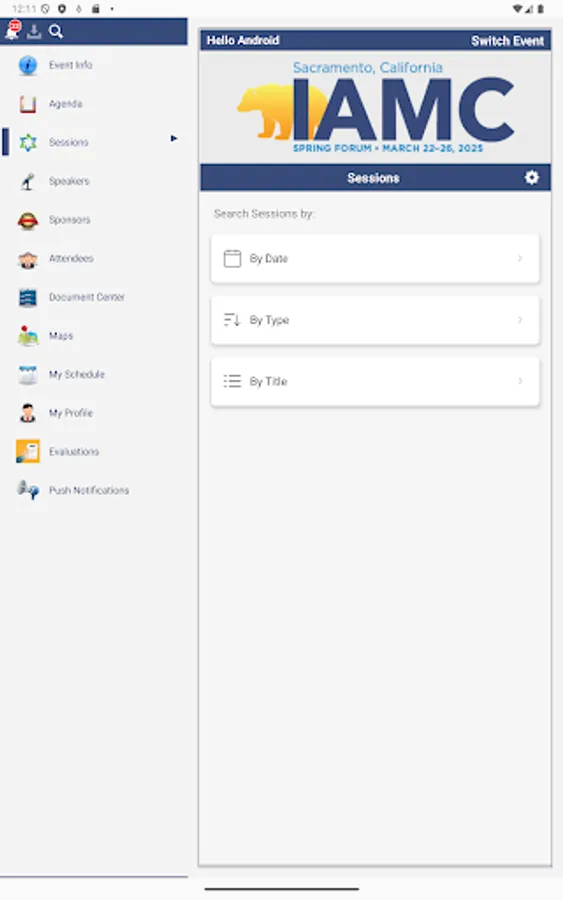
Task: Expand the By Type chevron
Action: (520, 320)
